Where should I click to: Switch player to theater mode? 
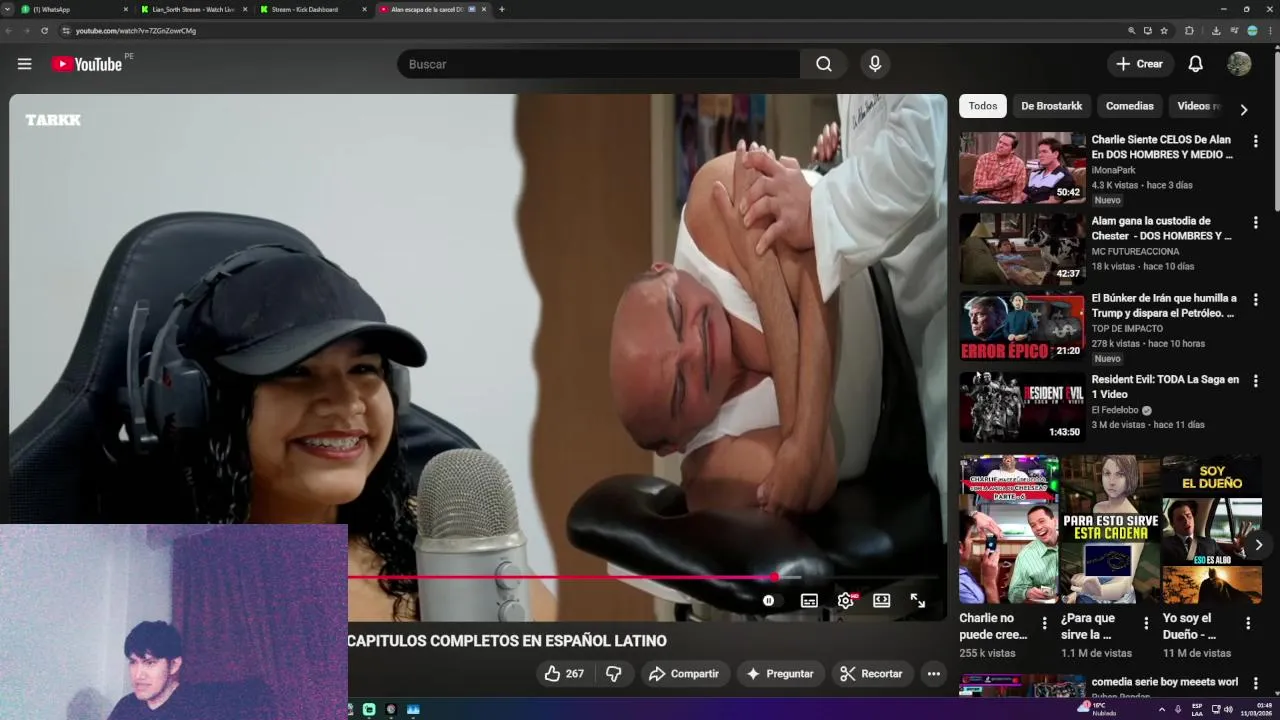881,601
